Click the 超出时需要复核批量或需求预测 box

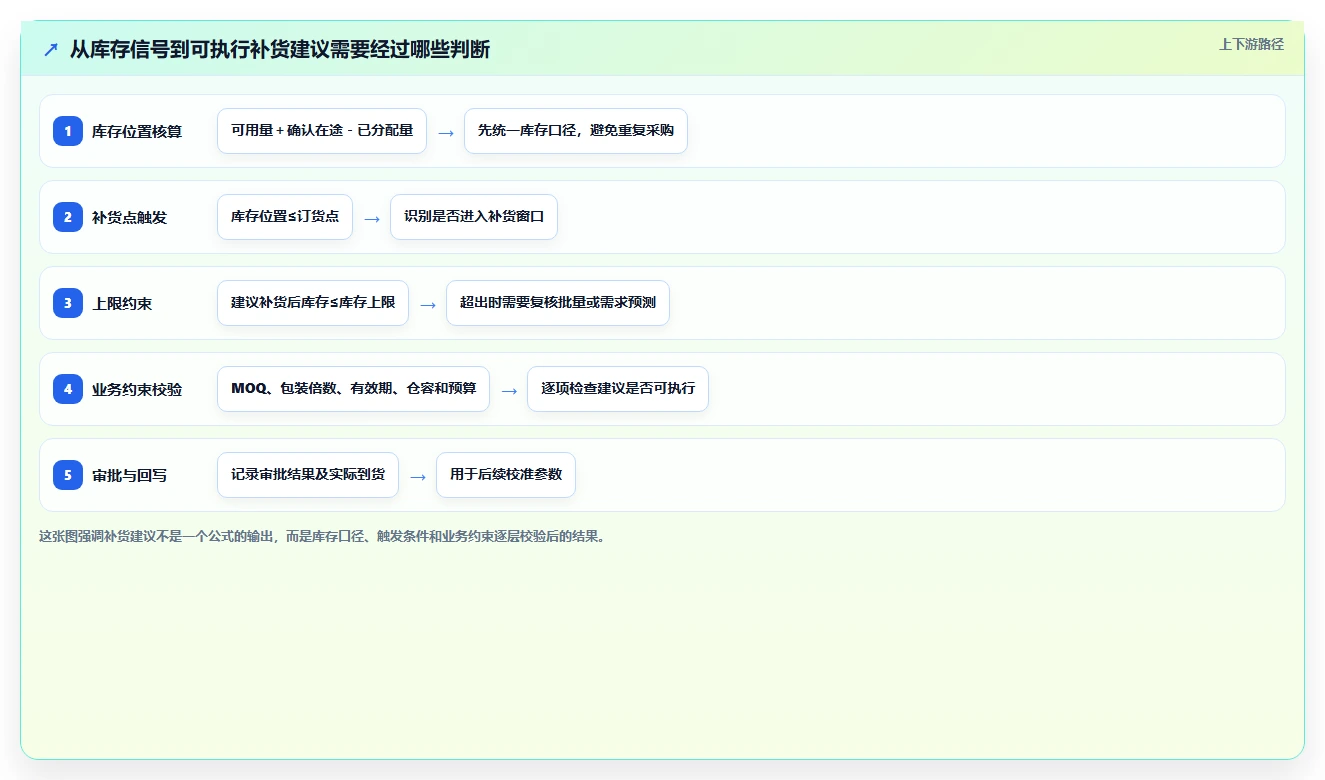click(558, 303)
